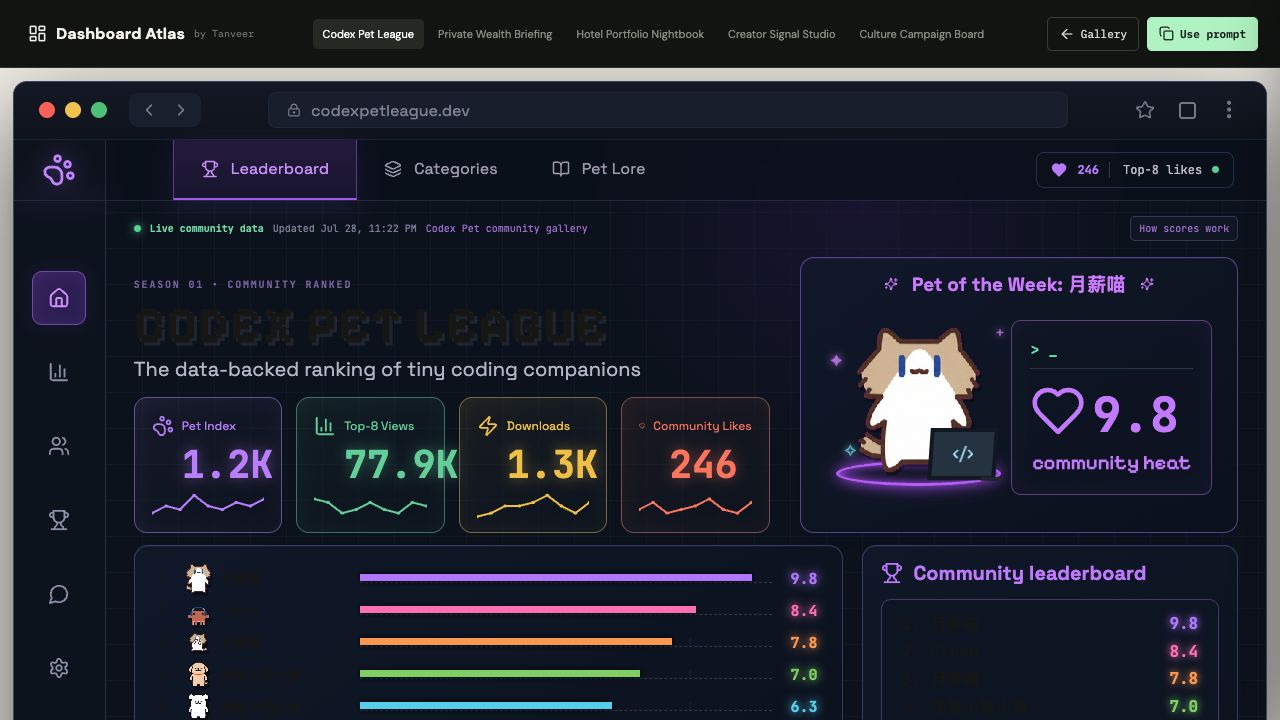
Task: Click the pet sprite in the 8.4 row
Action: [x=199, y=614]
